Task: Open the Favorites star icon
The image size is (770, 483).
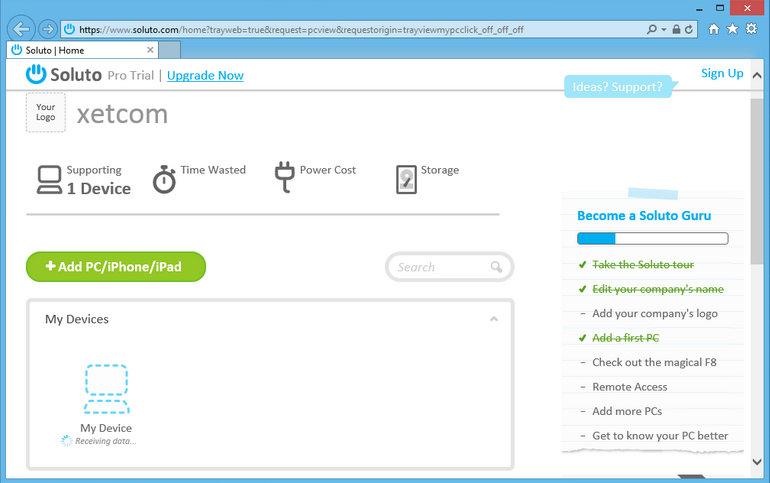Action: [x=732, y=29]
